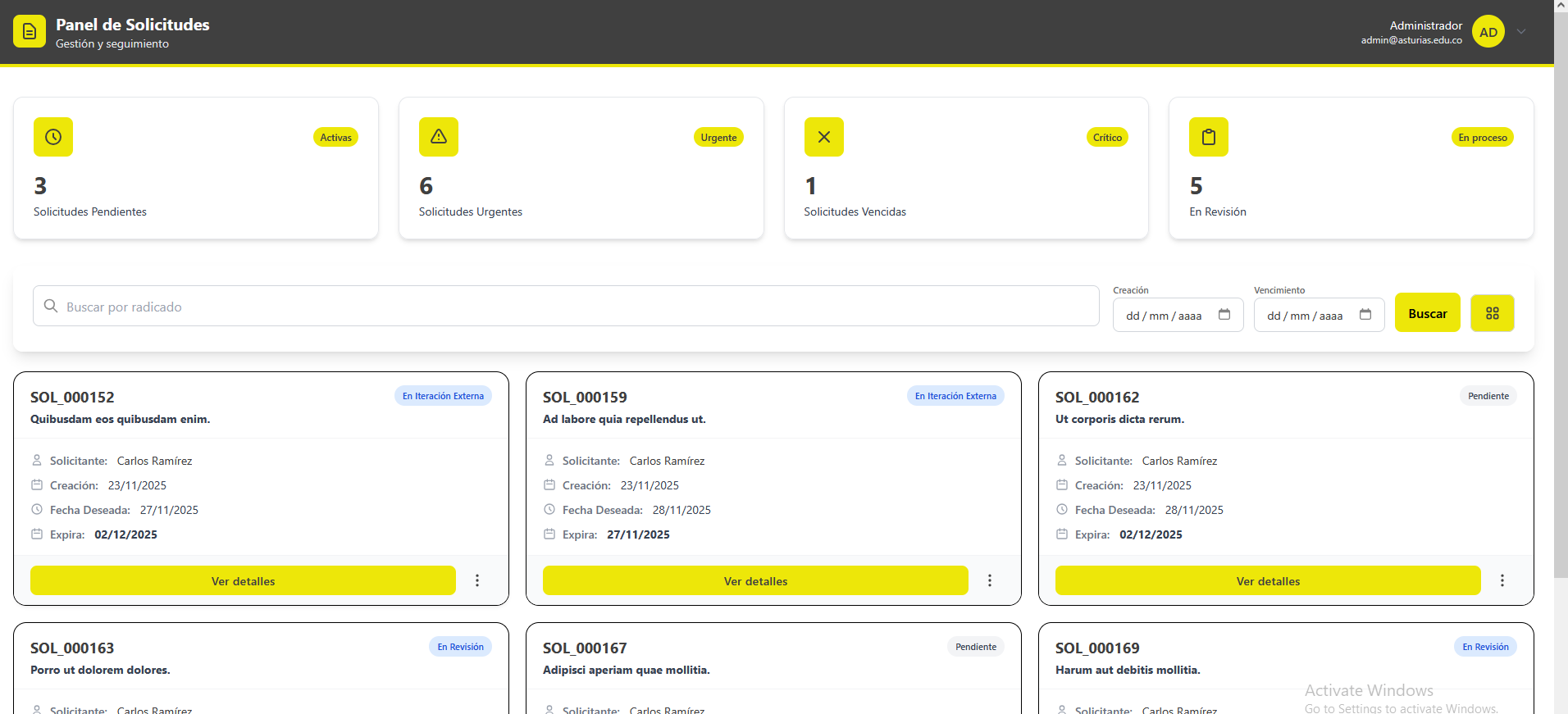Open more actions menu for SOL_000162
The width and height of the screenshot is (1568, 714).
(x=1502, y=580)
